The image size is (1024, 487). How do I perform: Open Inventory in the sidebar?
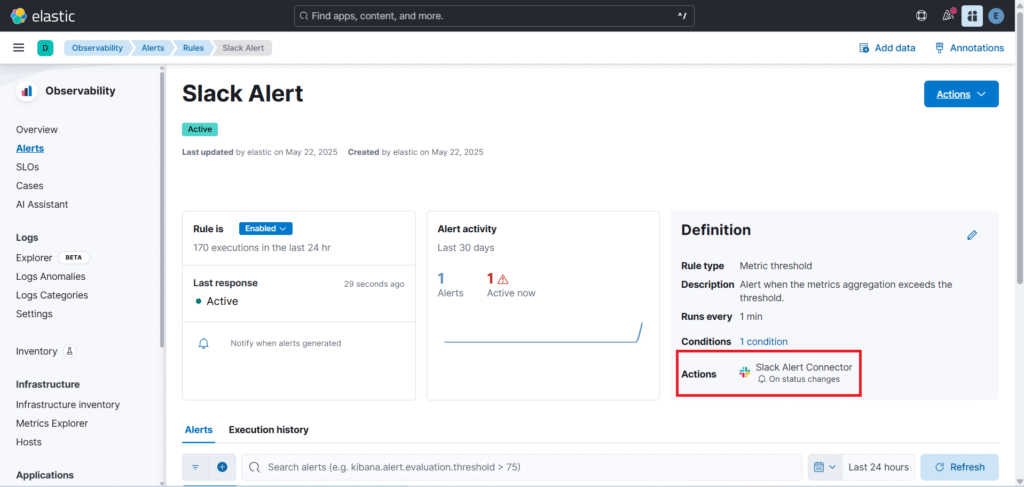[37, 351]
